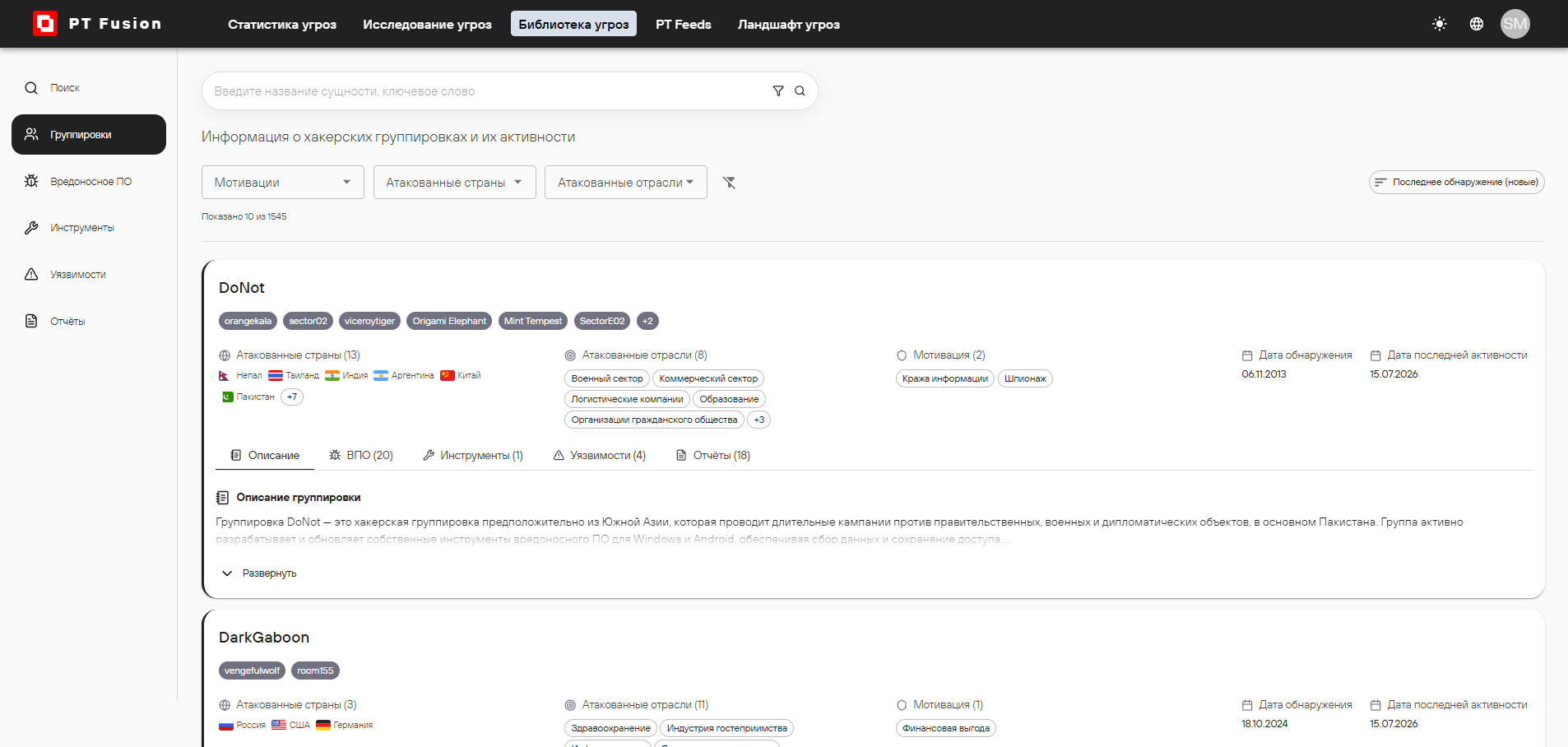This screenshot has width=1568, height=747.
Task: Select the Описание tab in DoNot card
Action: click(x=265, y=455)
